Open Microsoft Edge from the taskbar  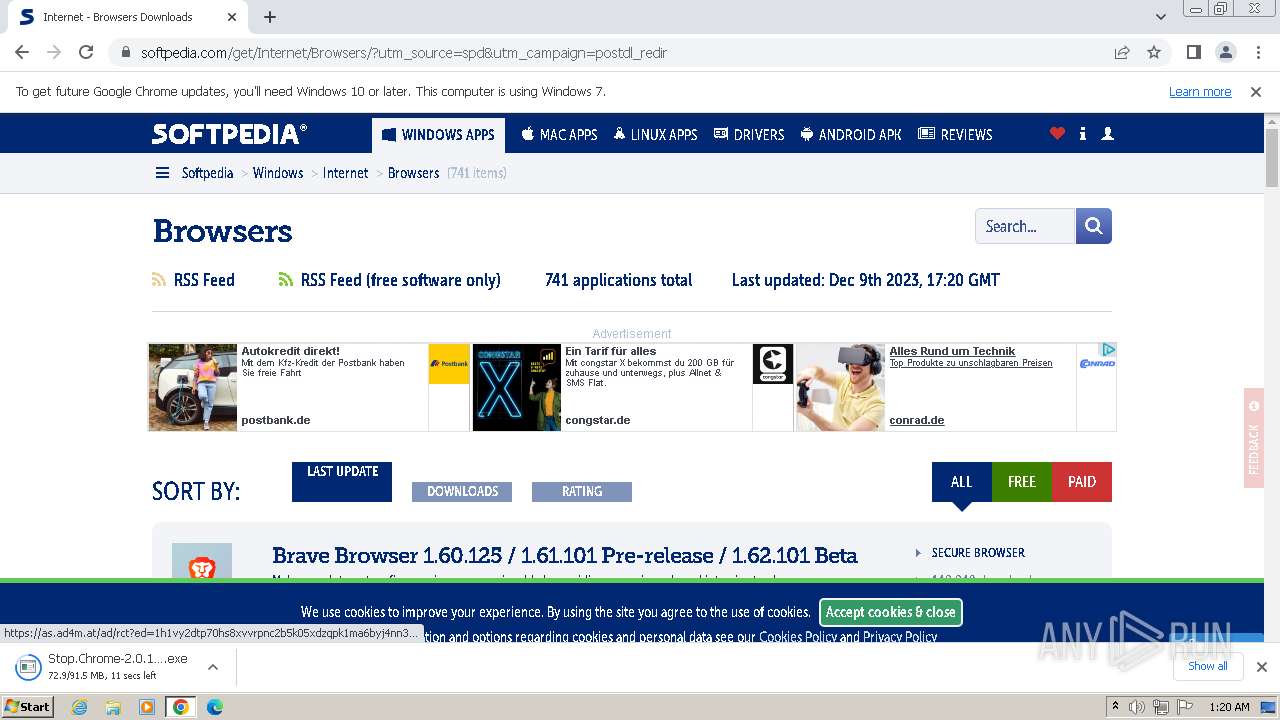[214, 707]
